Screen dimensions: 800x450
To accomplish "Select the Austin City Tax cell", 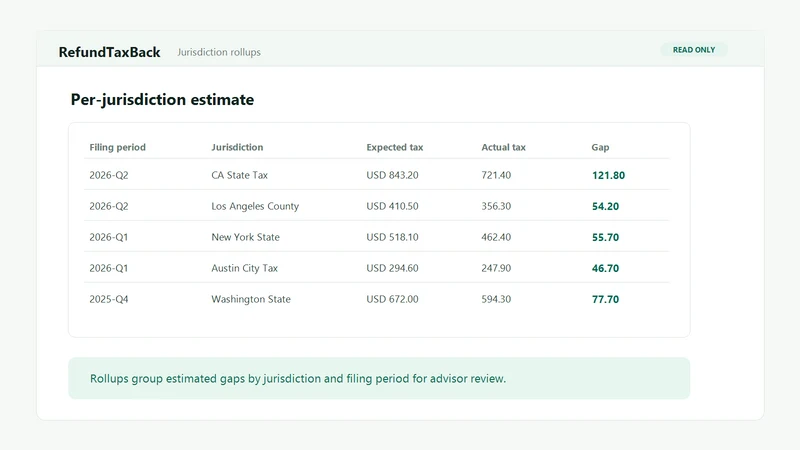I will pyautogui.click(x=244, y=268).
